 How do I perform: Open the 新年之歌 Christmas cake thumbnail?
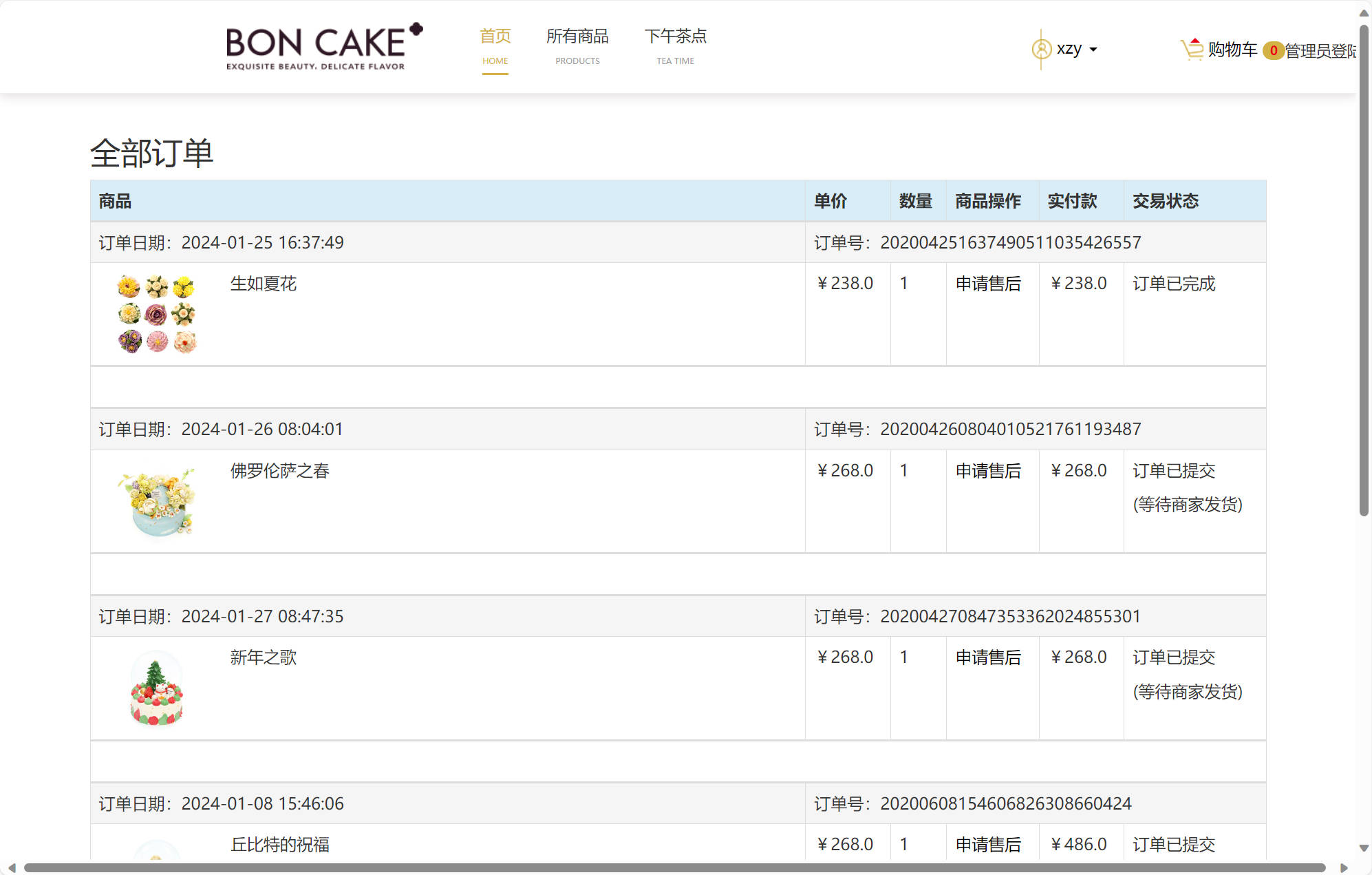pos(157,688)
